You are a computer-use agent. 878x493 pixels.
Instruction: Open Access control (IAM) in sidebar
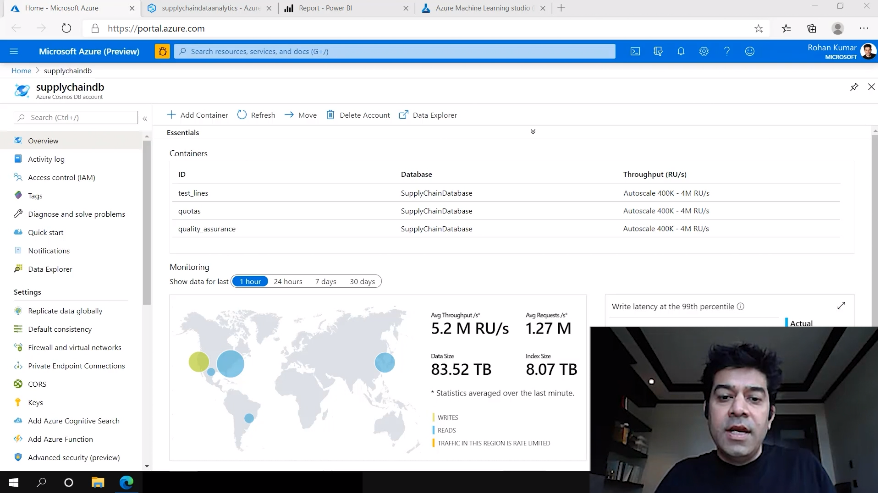pyautogui.click(x=61, y=177)
